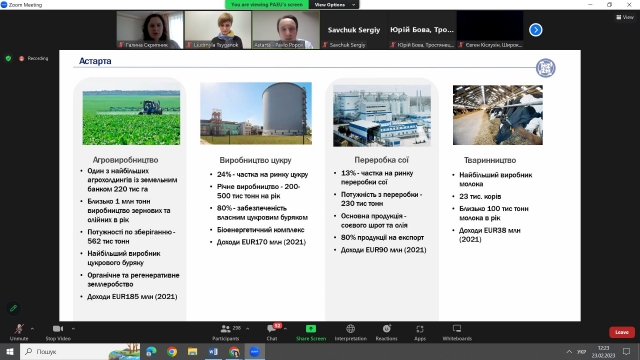Image resolution: width=640 pixels, height=360 pixels.
Task: Click the text 80% продукції на експорт
Action: (x=382, y=238)
